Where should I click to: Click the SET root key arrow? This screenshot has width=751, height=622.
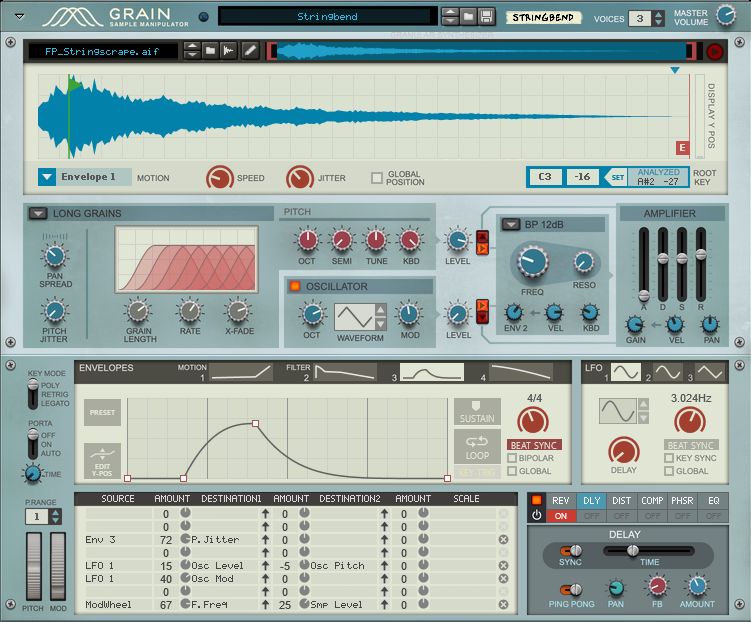click(x=615, y=177)
